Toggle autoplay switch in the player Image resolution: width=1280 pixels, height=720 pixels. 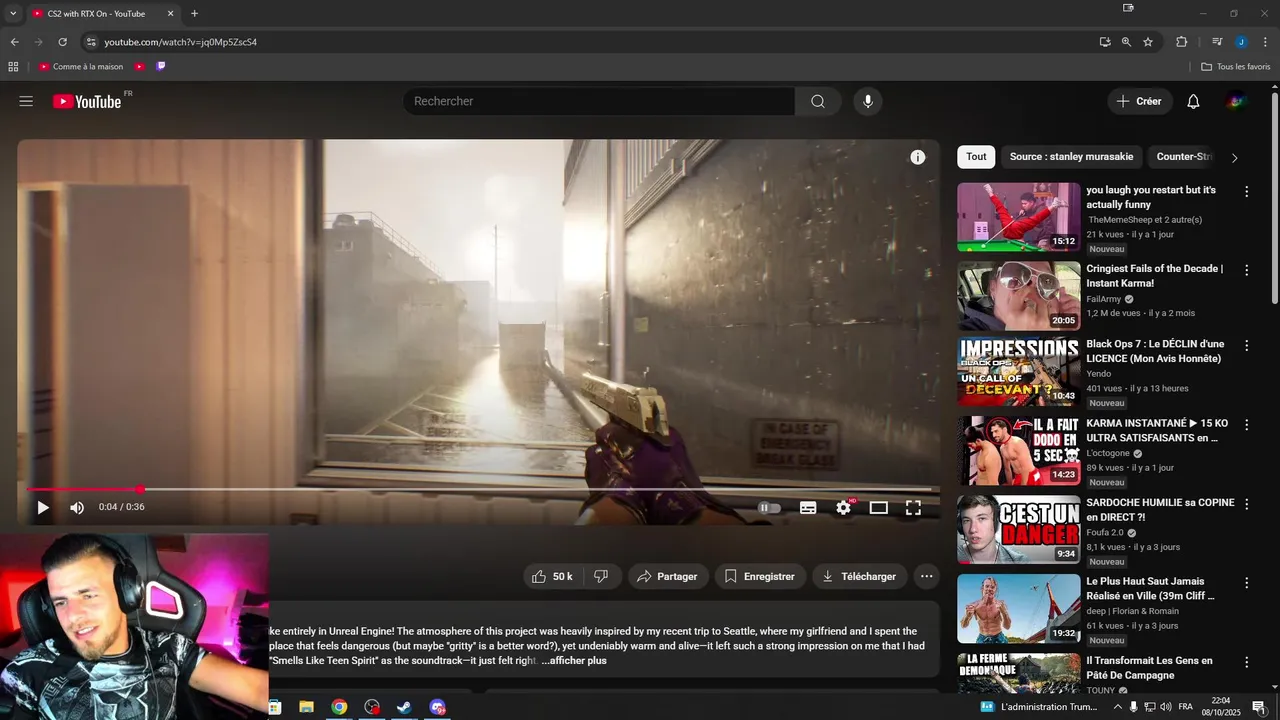[769, 508]
